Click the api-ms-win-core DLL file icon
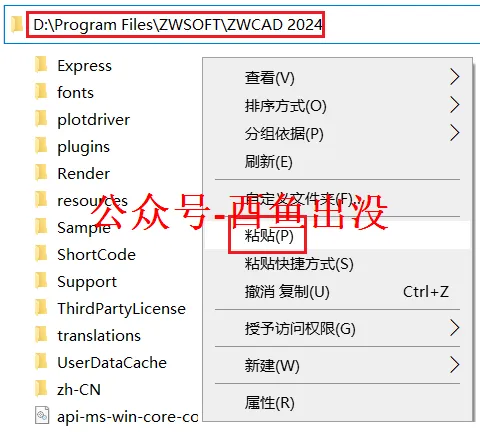Image resolution: width=480 pixels, height=432 pixels. pos(42,416)
